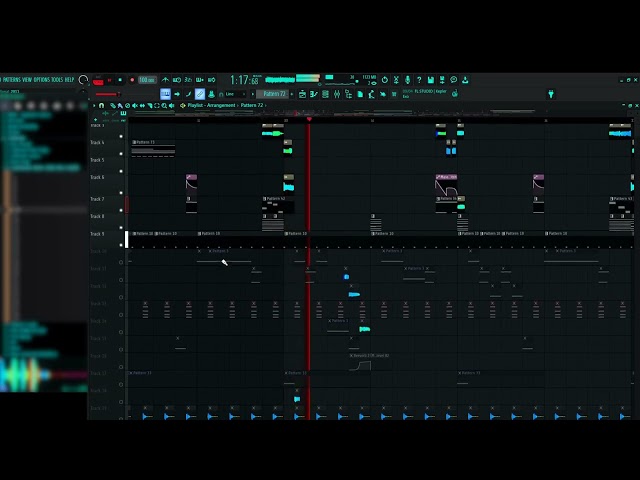Toggle loop recording icon
Viewport: 640px width, 480px height.
(x=211, y=80)
